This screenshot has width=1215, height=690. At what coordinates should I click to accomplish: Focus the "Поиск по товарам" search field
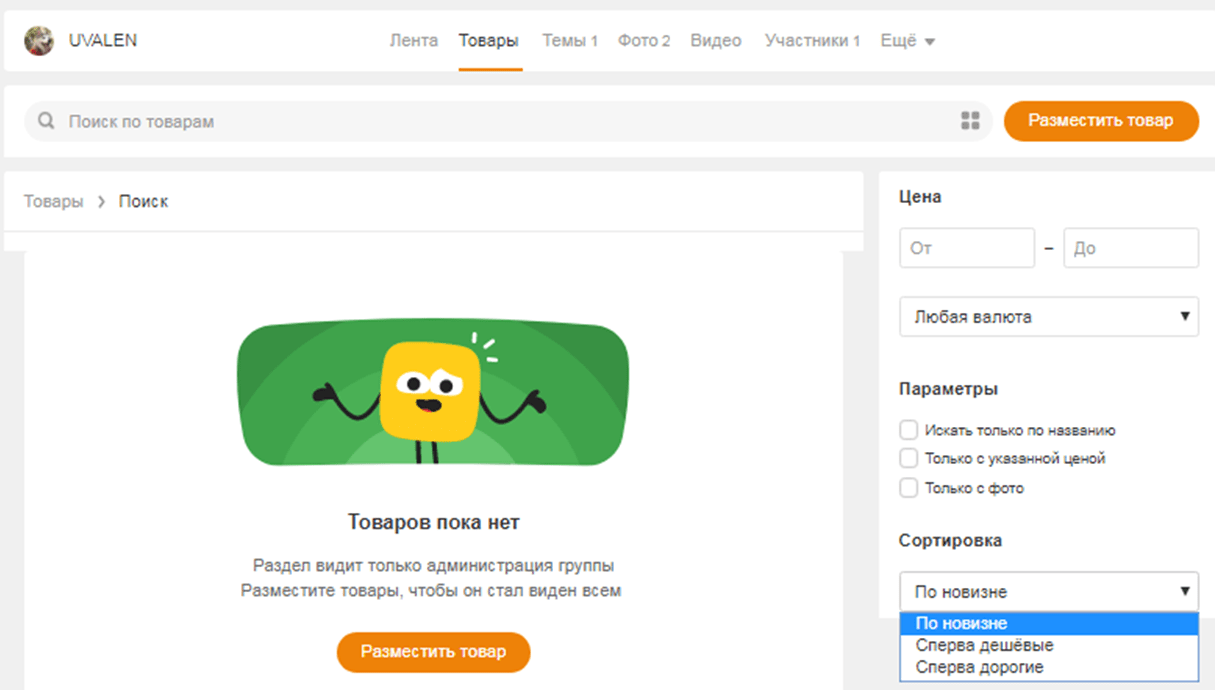point(508,121)
